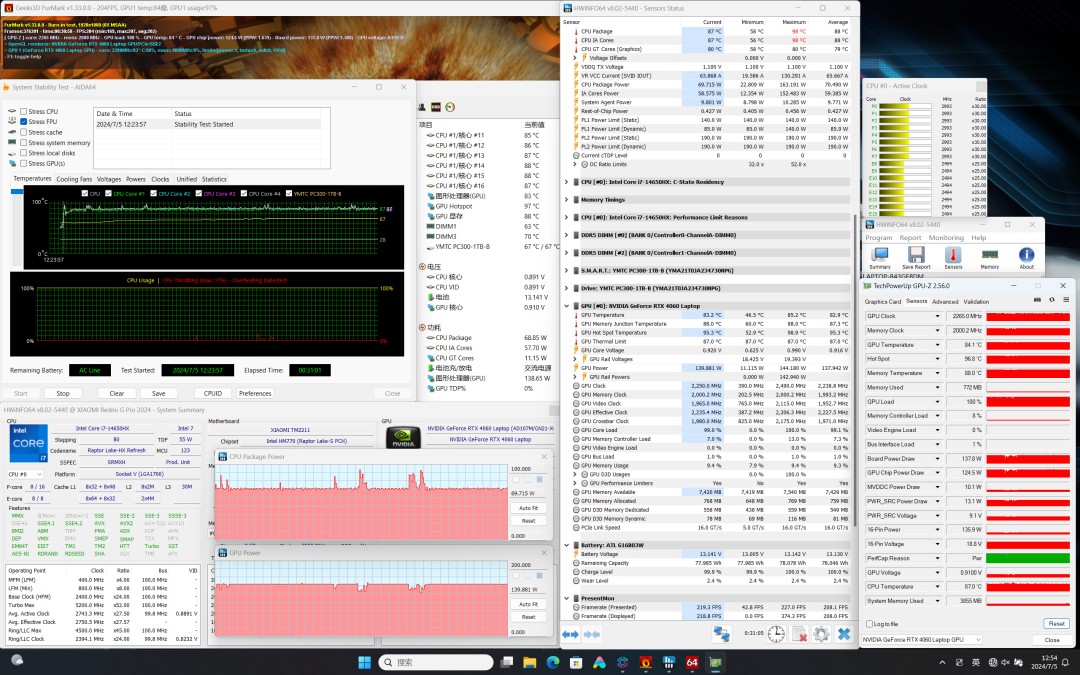Click collapse-columns arrows in HWiNFO sensor window
The width and height of the screenshot is (1080, 675).
click(592, 634)
